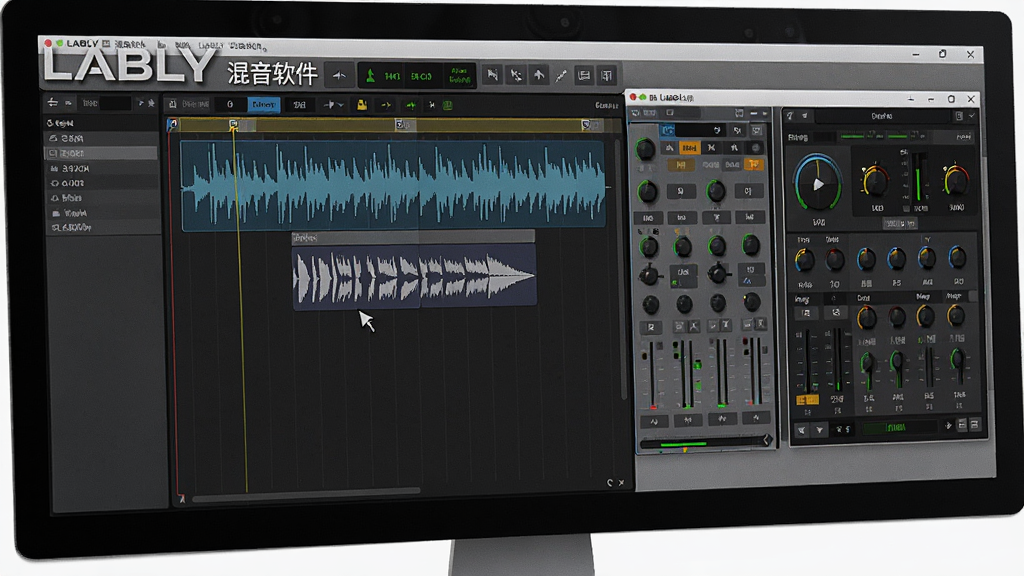Screen dimensions: 1024x576
Task: Click the blue icon button in mixer window
Action: click(668, 130)
